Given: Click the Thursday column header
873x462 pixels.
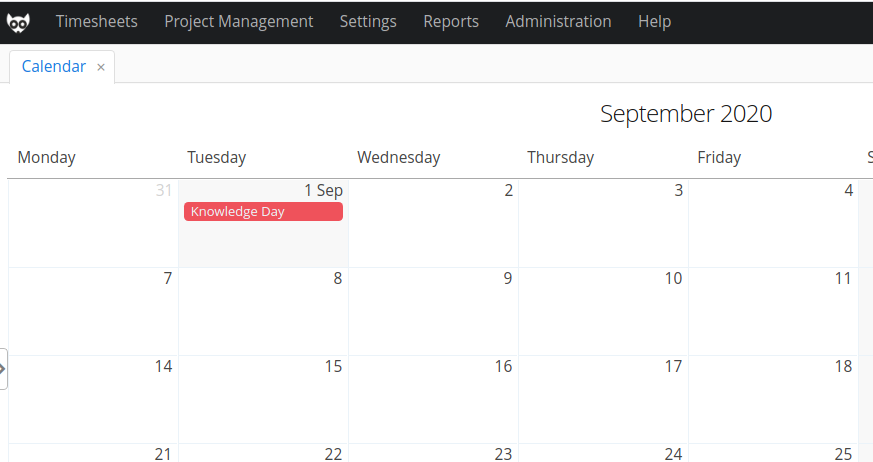Looking at the screenshot, I should 561,158.
